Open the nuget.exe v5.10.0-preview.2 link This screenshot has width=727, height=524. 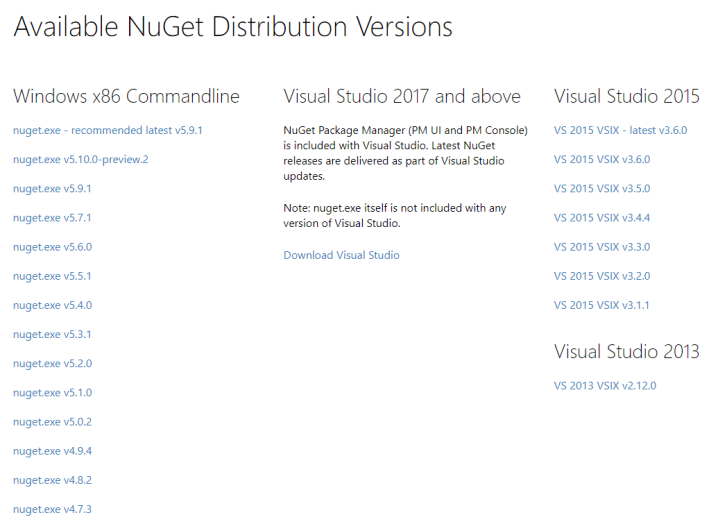[81, 160]
